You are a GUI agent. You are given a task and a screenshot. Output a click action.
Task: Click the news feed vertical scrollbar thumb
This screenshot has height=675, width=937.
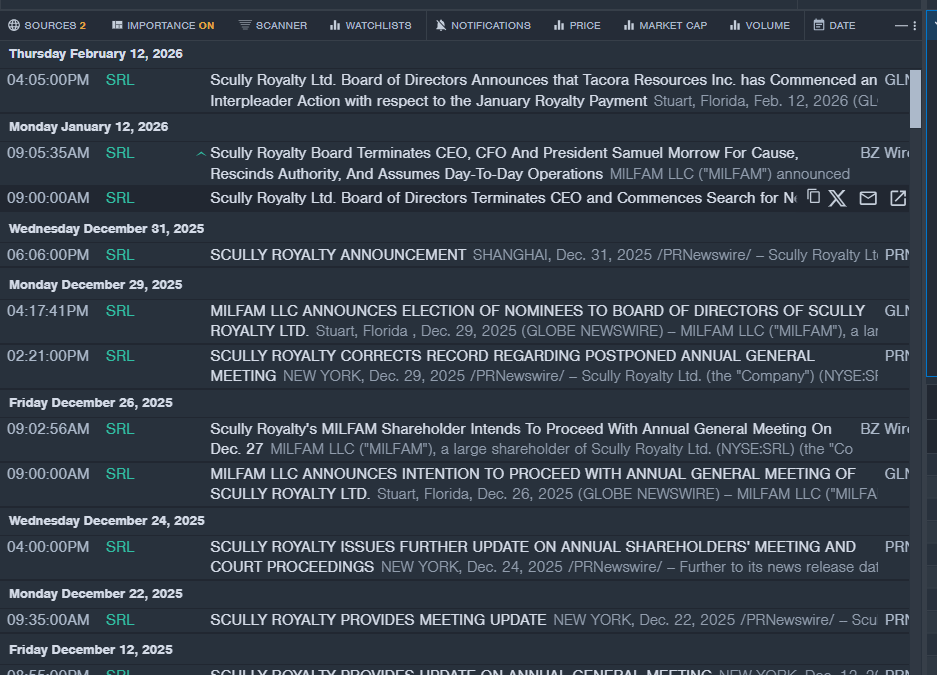915,98
